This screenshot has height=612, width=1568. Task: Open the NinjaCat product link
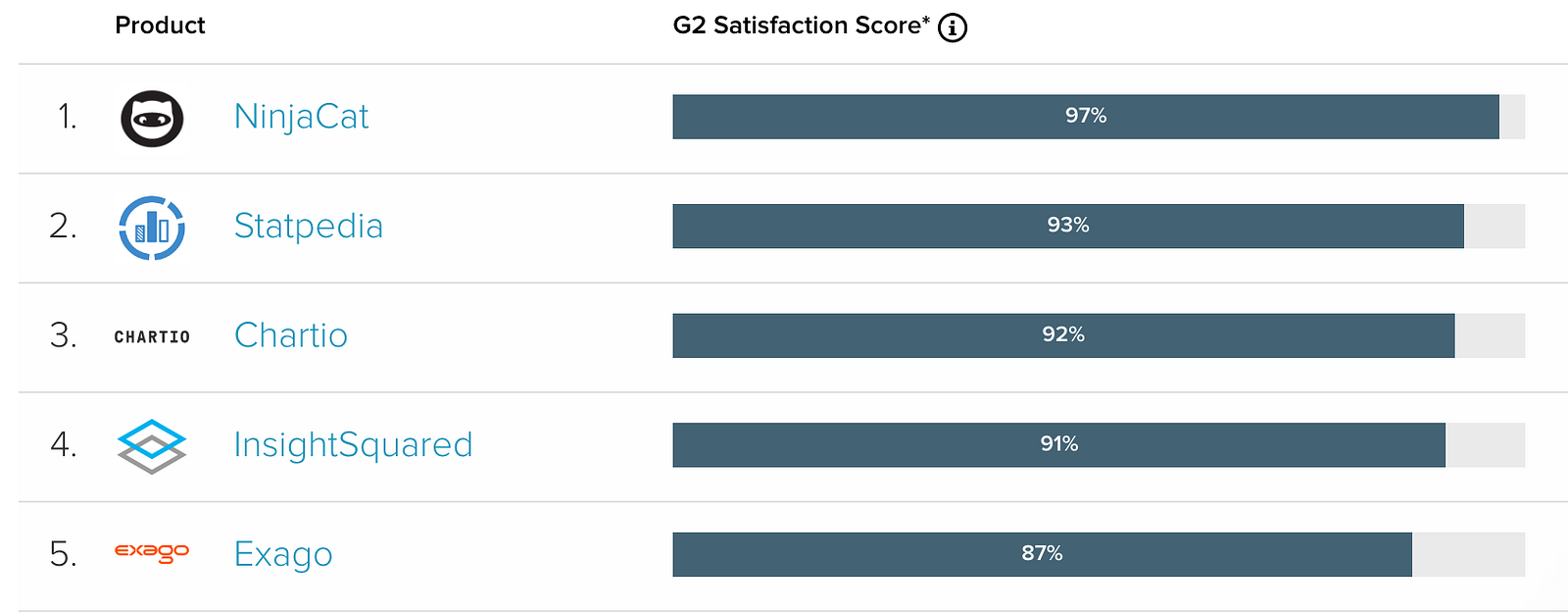pyautogui.click(x=301, y=117)
